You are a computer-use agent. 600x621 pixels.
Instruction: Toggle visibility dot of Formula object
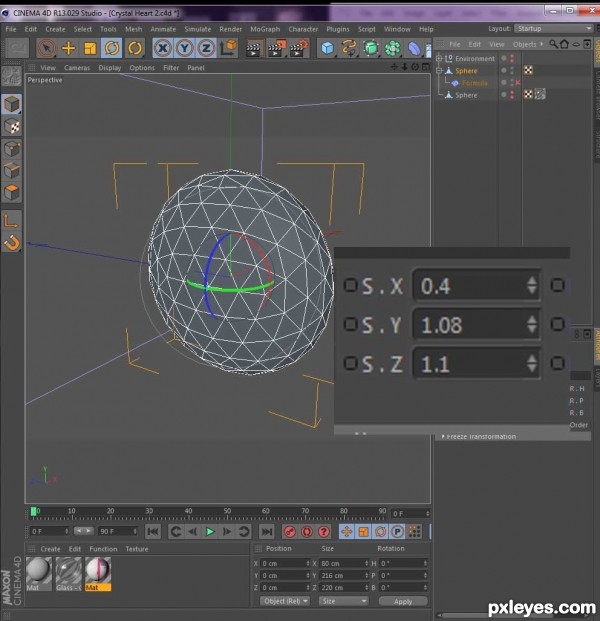click(504, 82)
